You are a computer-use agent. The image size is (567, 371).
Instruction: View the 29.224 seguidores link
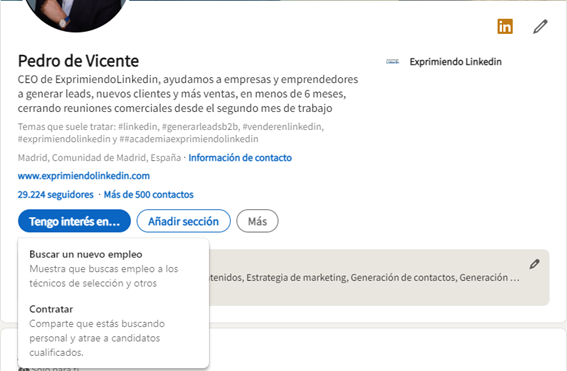click(x=56, y=195)
